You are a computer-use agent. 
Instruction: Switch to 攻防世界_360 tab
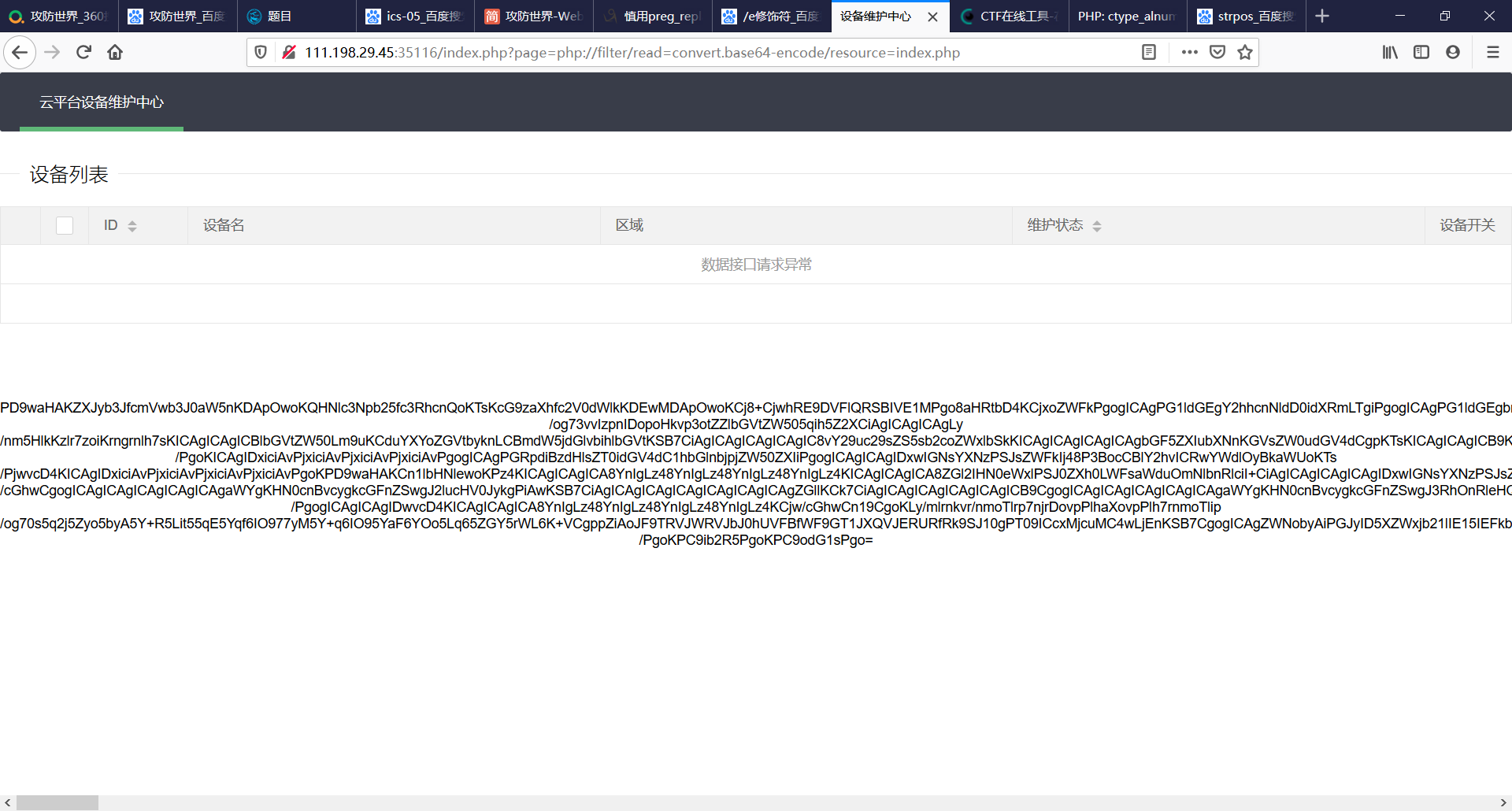click(59, 16)
